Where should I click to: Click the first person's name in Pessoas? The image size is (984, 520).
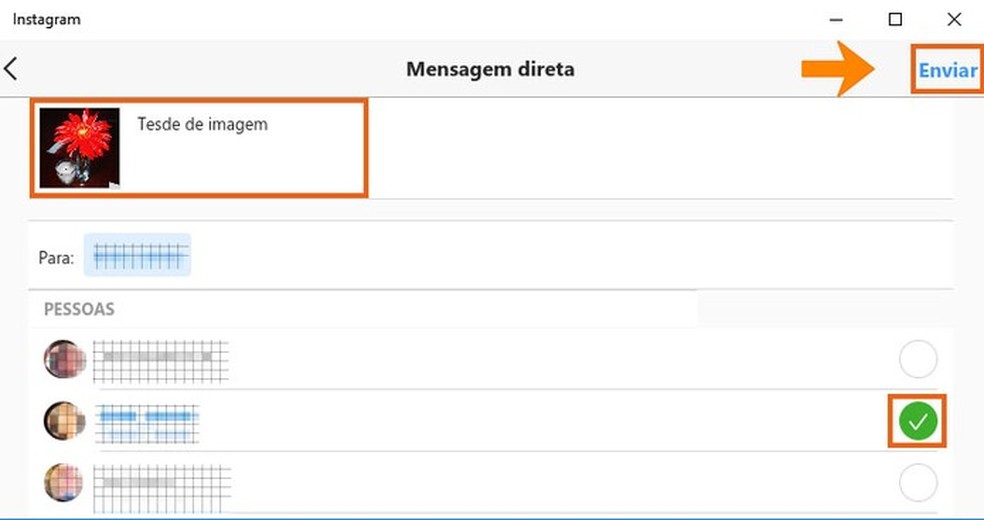pos(160,358)
